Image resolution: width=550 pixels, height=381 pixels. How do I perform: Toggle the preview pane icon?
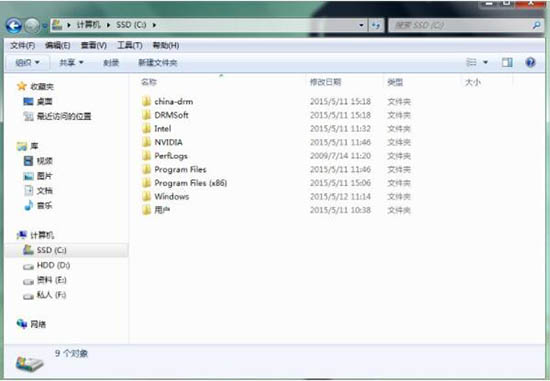pyautogui.click(x=507, y=62)
